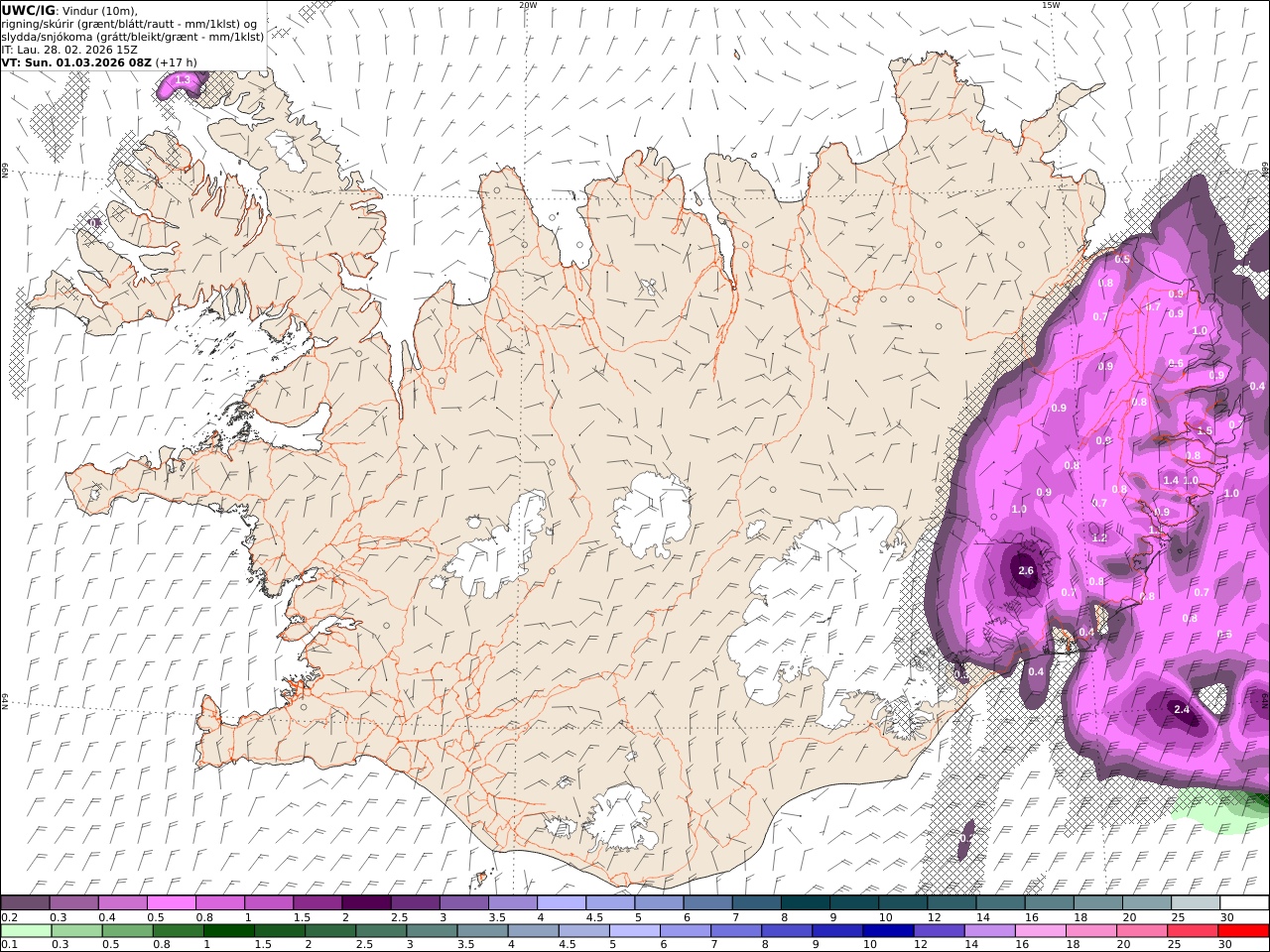Viewport: 1270px width, 952px height.
Task: Pick the lavender snow swatch starting at 4
Action: [562, 903]
